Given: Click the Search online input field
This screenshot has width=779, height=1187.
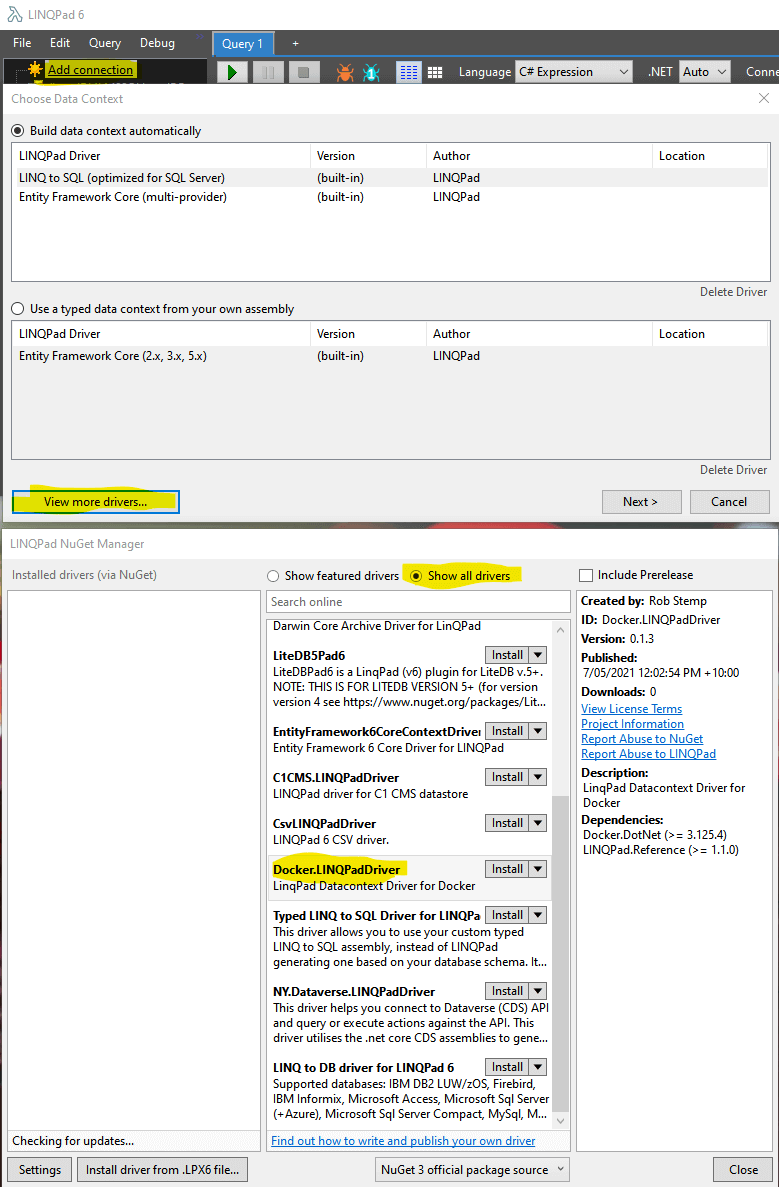Looking at the screenshot, I should pos(419,602).
